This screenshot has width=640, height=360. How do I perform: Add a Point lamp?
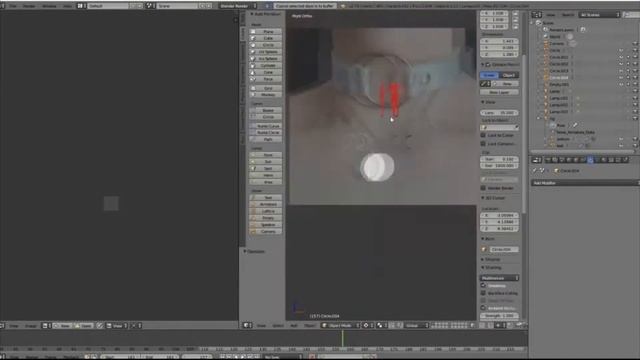pos(266,155)
